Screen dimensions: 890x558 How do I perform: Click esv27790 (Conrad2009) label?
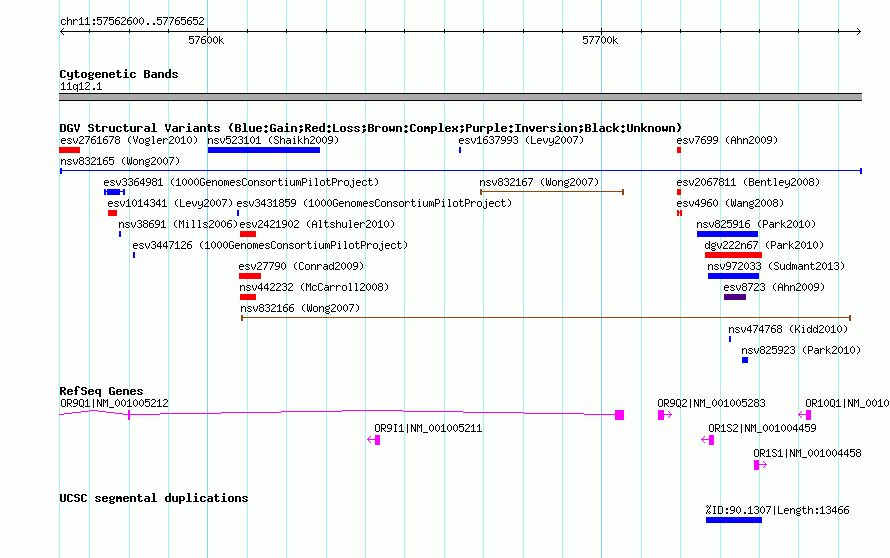301,266
